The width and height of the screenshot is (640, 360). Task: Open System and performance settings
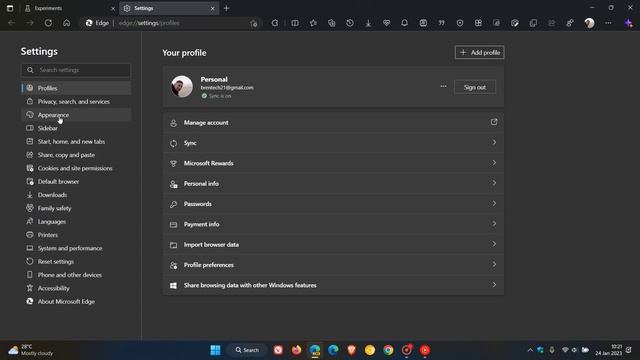pos(76,248)
